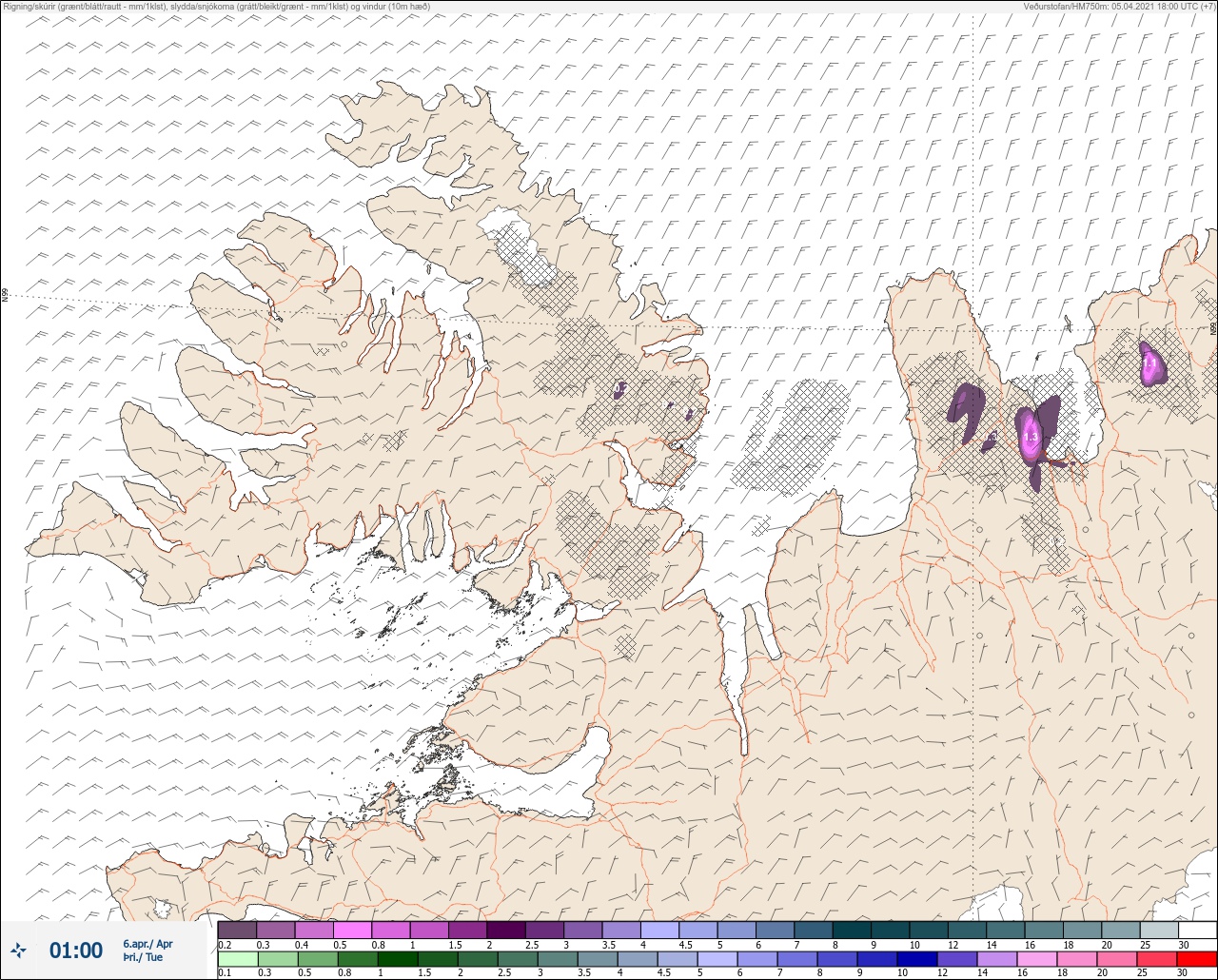This screenshot has height=980, width=1218.
Task: Click the four-pointed star icon beside 01:00
Action: (18, 950)
